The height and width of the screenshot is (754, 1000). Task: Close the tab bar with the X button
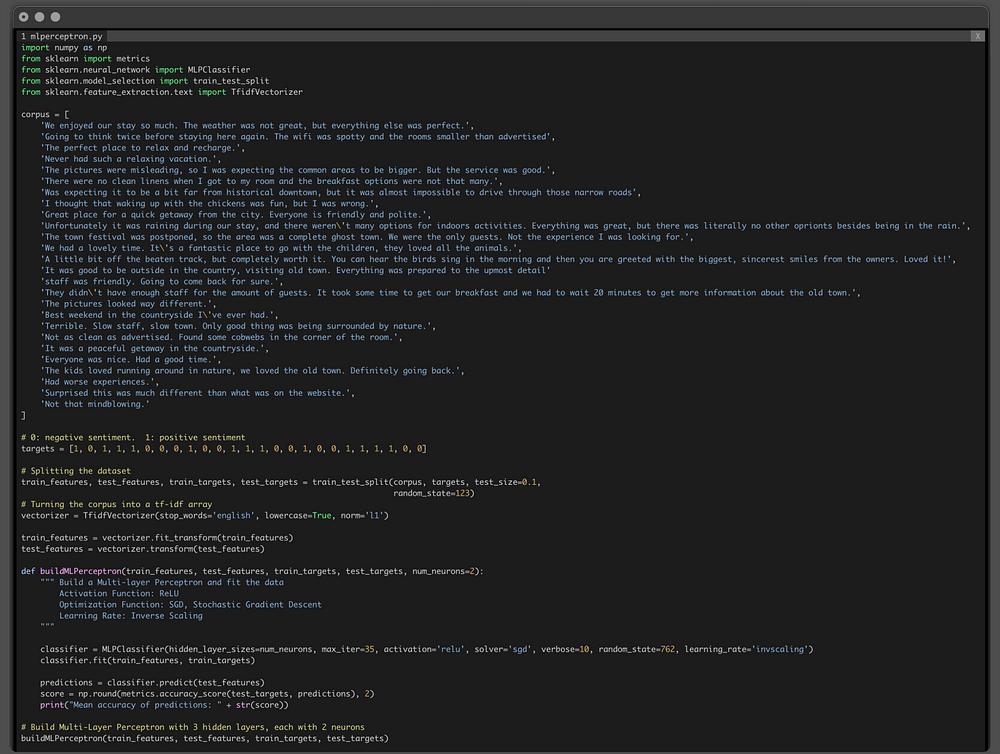pyautogui.click(x=977, y=36)
